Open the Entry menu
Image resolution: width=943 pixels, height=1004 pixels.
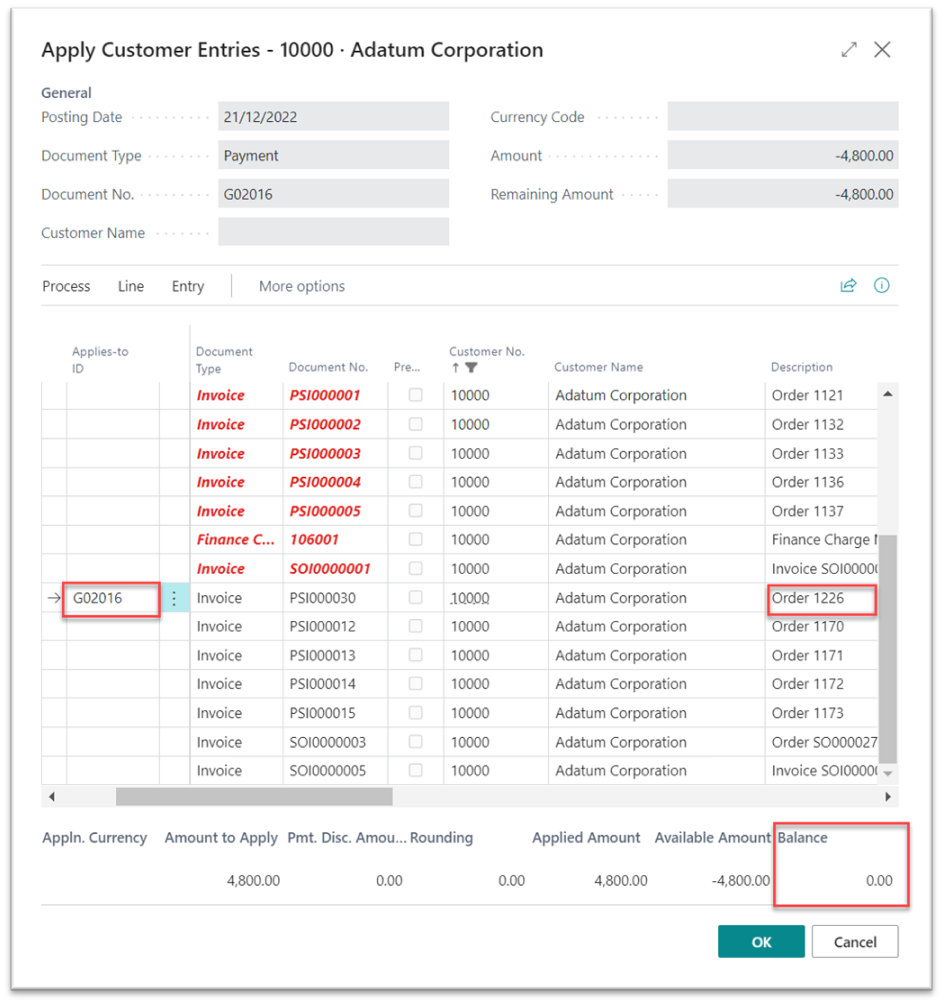pos(187,286)
